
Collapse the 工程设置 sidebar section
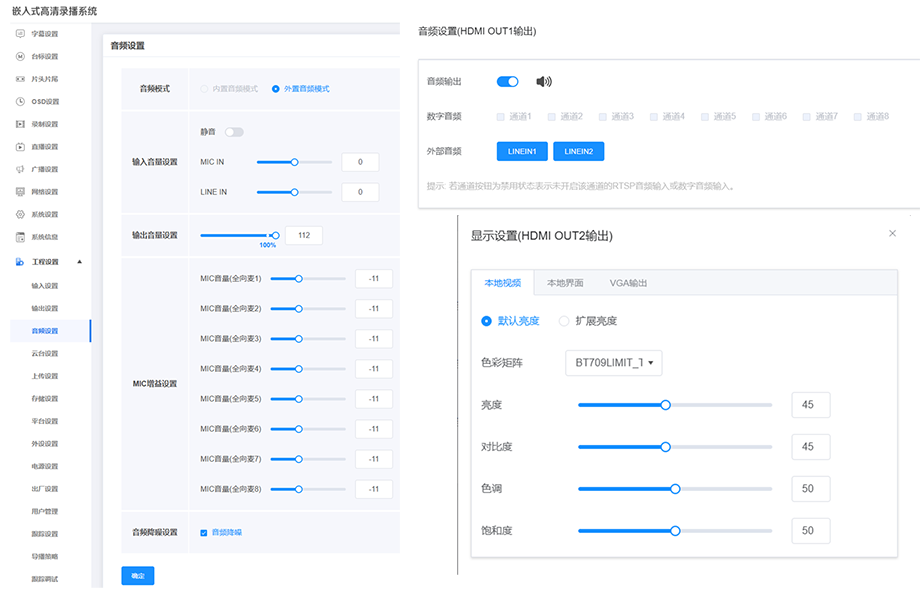(79, 262)
